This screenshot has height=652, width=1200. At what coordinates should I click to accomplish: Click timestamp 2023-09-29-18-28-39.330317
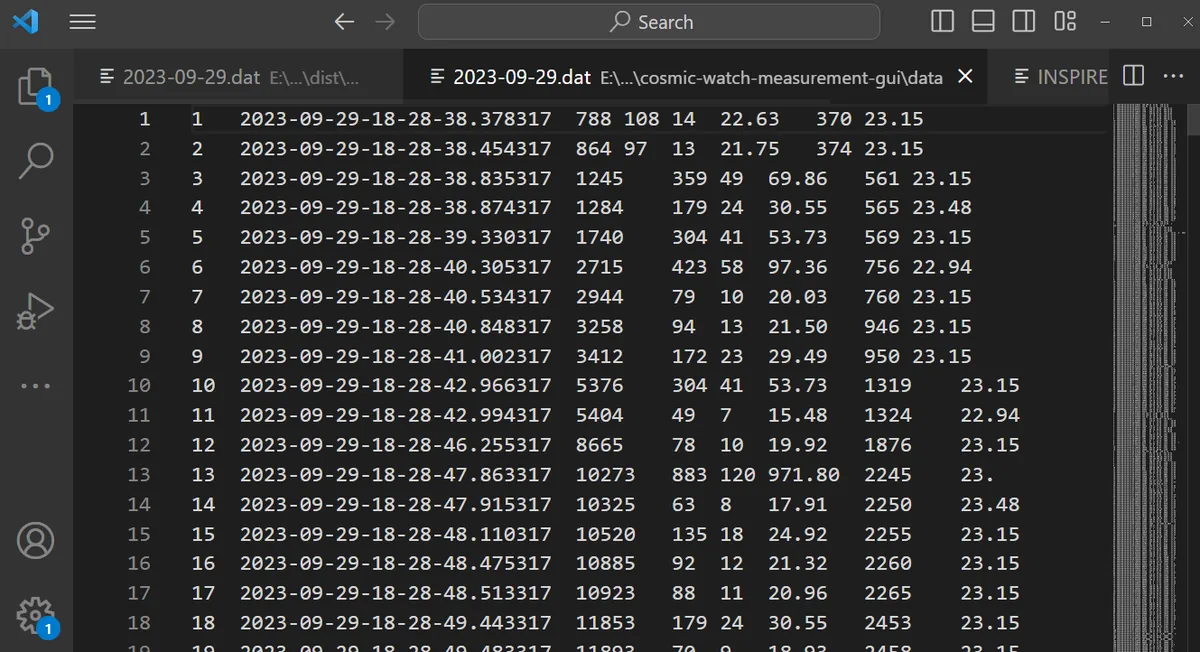click(x=395, y=237)
